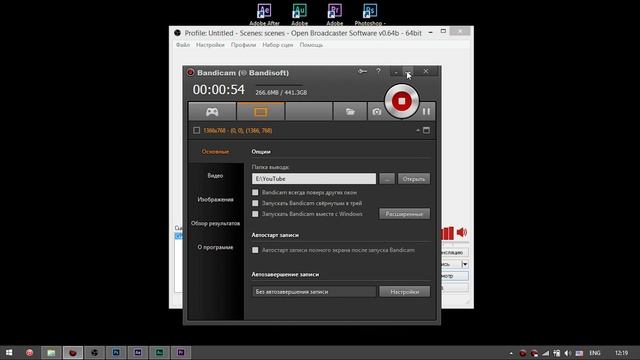Open the file explorer taskbar icon
640x360 pixels.
51,353
